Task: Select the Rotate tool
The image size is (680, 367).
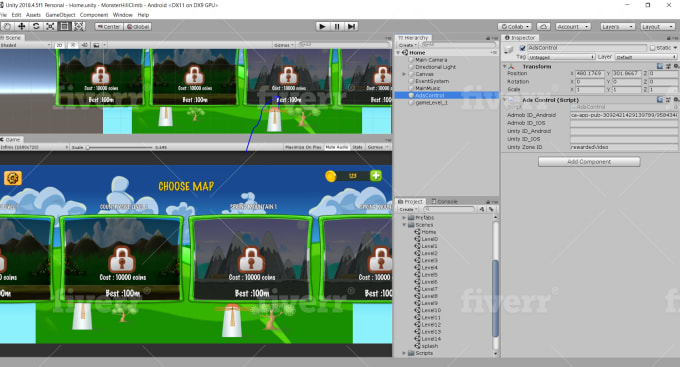Action: [36, 26]
